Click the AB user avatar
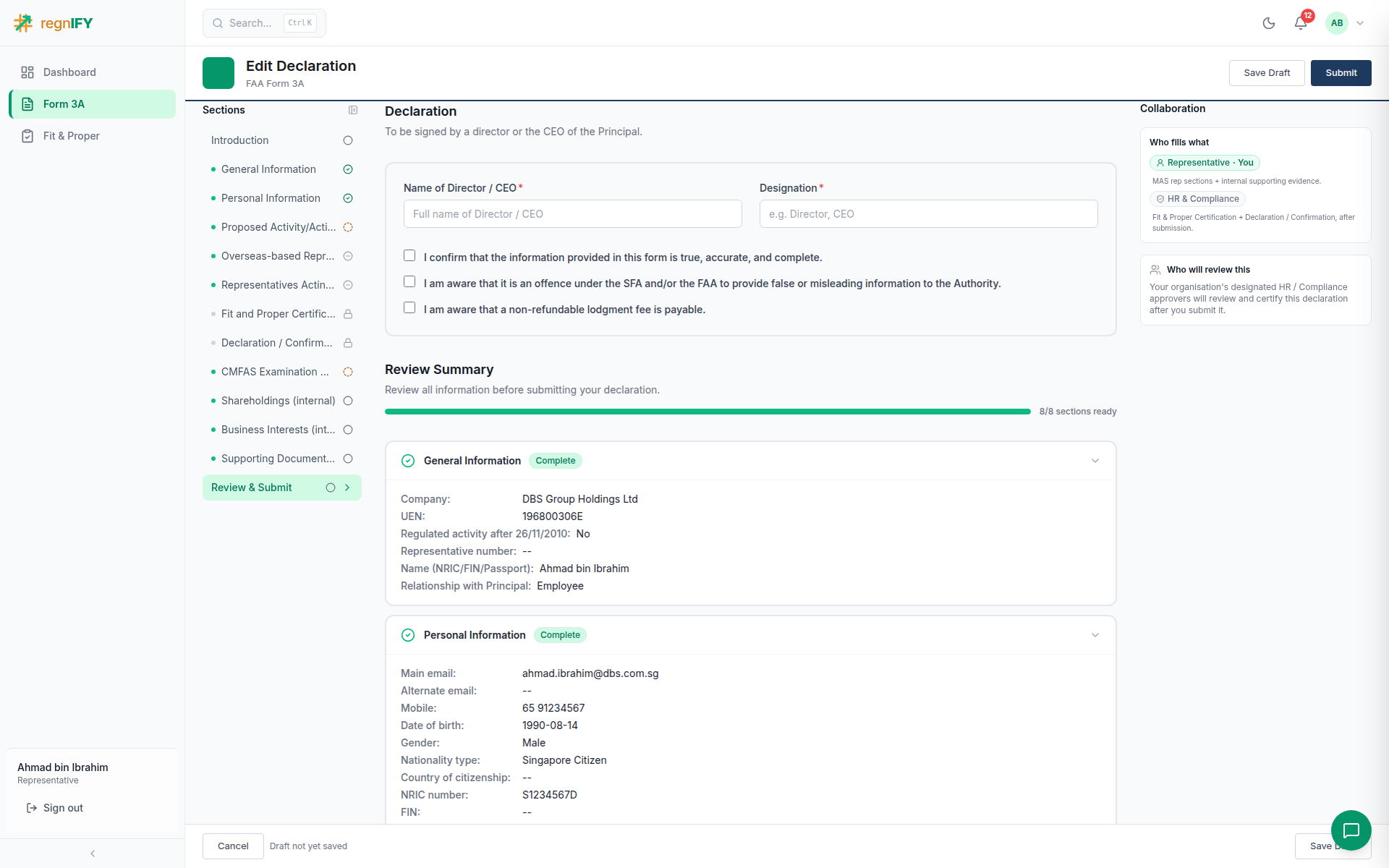Image resolution: width=1389 pixels, height=868 pixels. [x=1337, y=23]
